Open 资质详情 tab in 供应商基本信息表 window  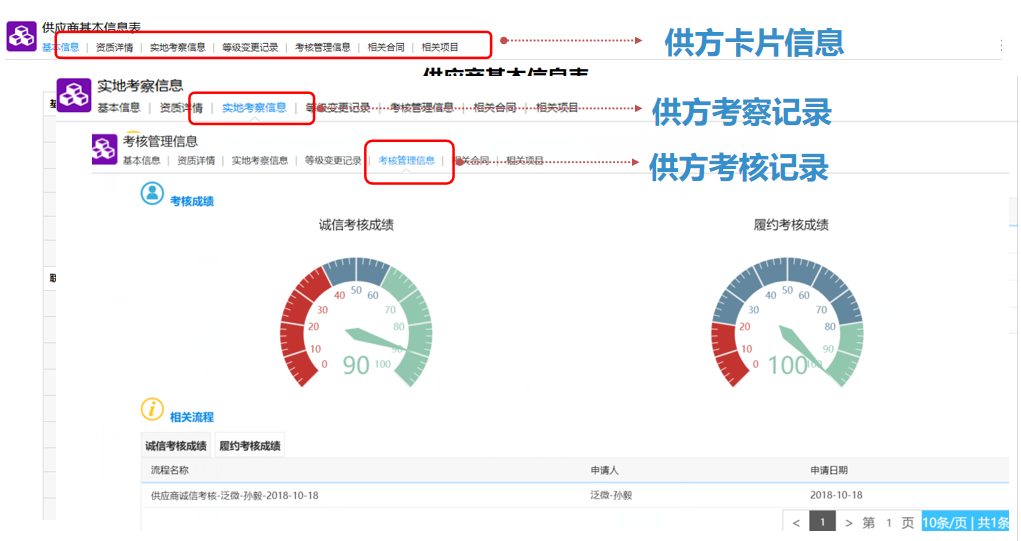[x=114, y=47]
